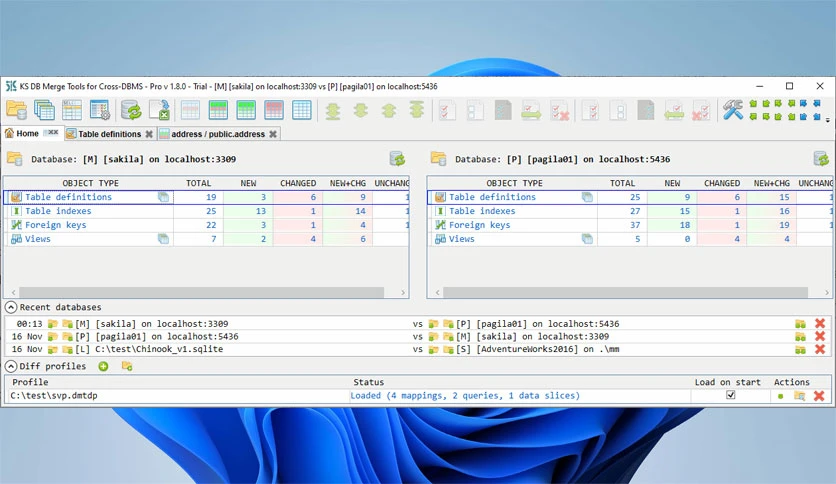Refresh the pagila01 database via its header icon
836x484 pixels.
tap(821, 159)
